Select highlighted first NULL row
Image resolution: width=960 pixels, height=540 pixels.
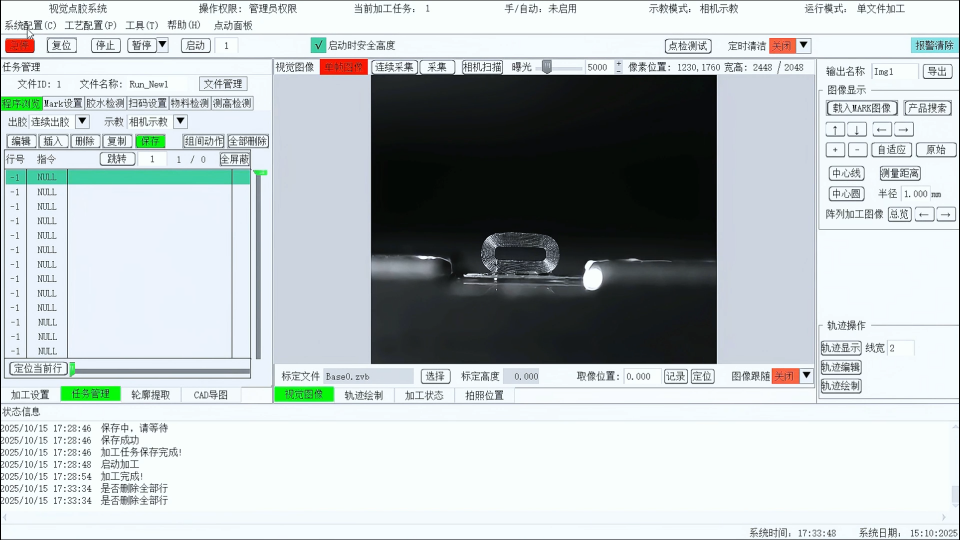coord(128,177)
